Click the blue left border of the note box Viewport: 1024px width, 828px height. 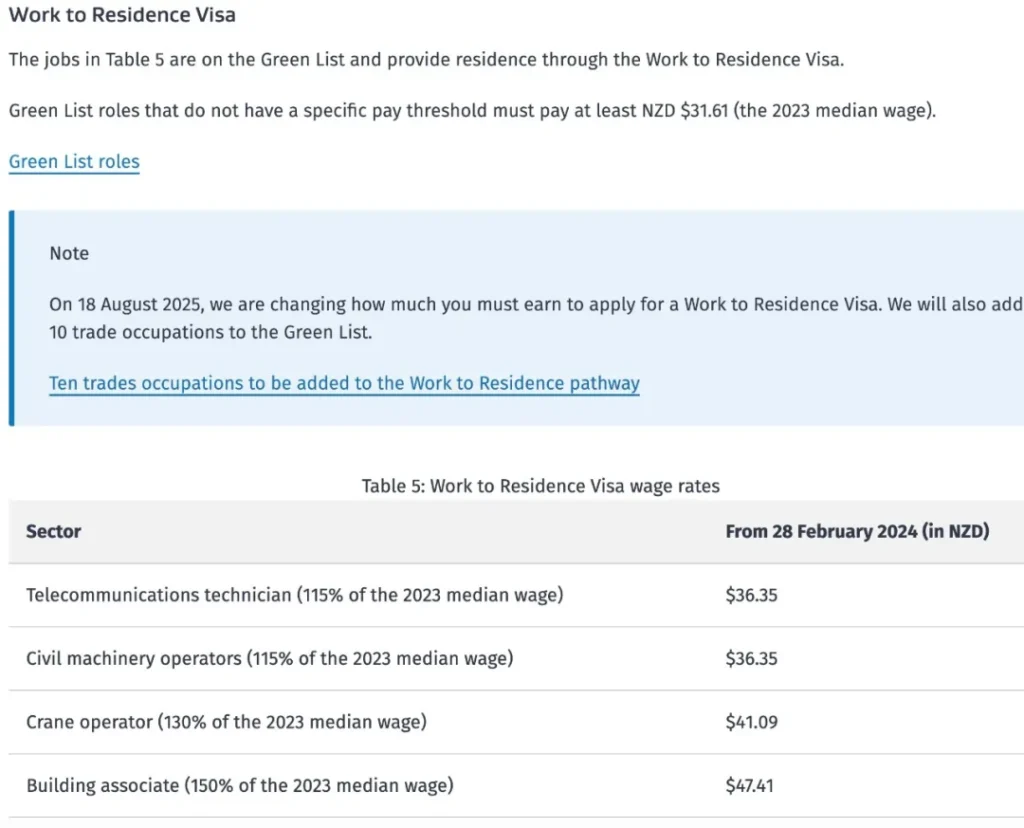(12, 318)
